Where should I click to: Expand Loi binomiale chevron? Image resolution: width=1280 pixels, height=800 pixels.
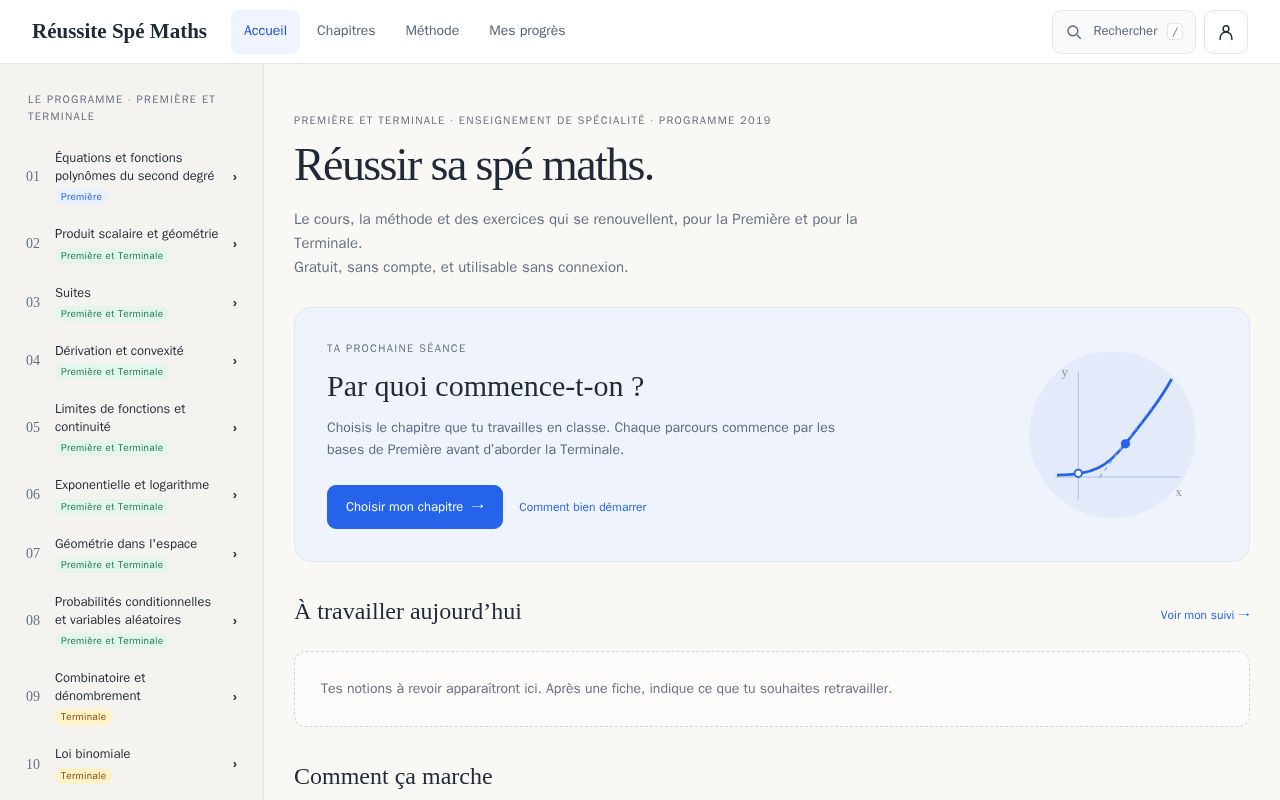click(235, 764)
